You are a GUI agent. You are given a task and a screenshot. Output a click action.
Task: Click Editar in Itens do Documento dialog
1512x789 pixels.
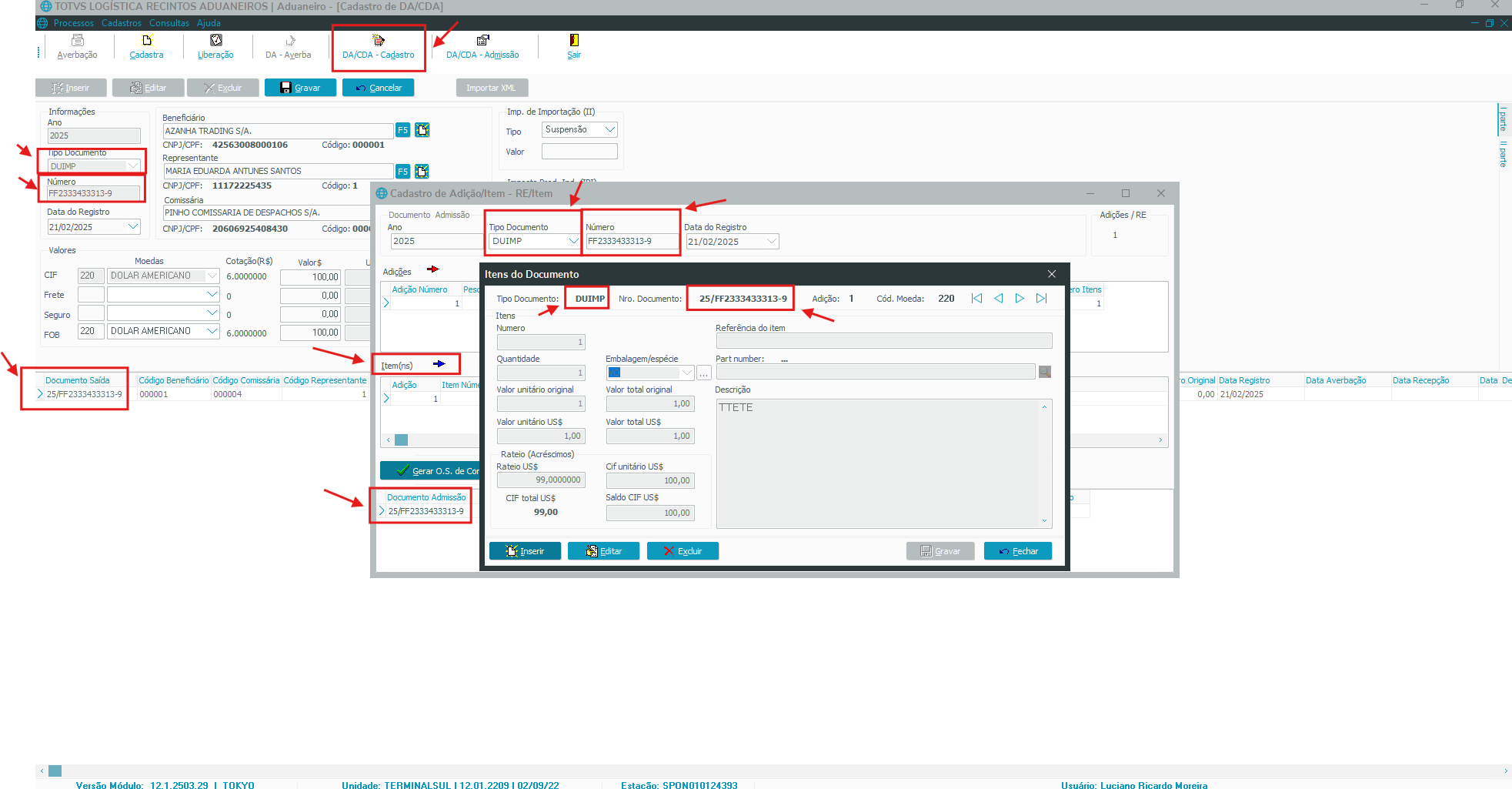coord(603,551)
